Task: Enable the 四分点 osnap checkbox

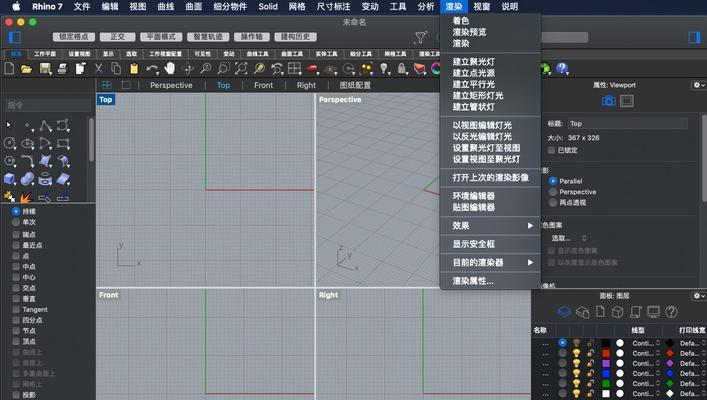Action: tap(16, 320)
